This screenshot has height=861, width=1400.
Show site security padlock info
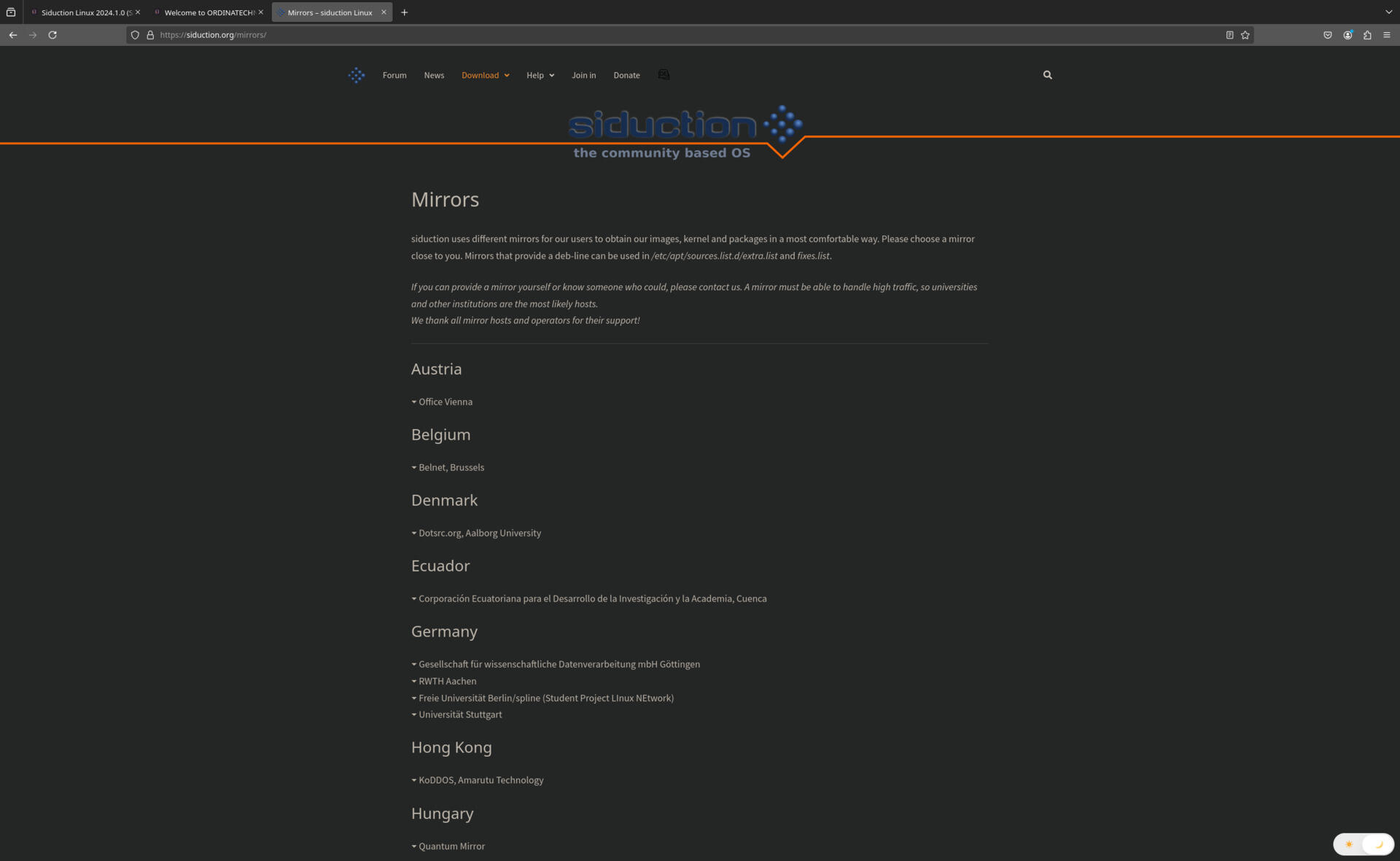(150, 35)
